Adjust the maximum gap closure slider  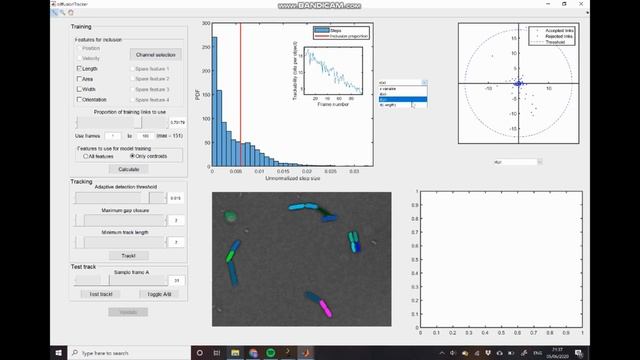[x=121, y=220]
